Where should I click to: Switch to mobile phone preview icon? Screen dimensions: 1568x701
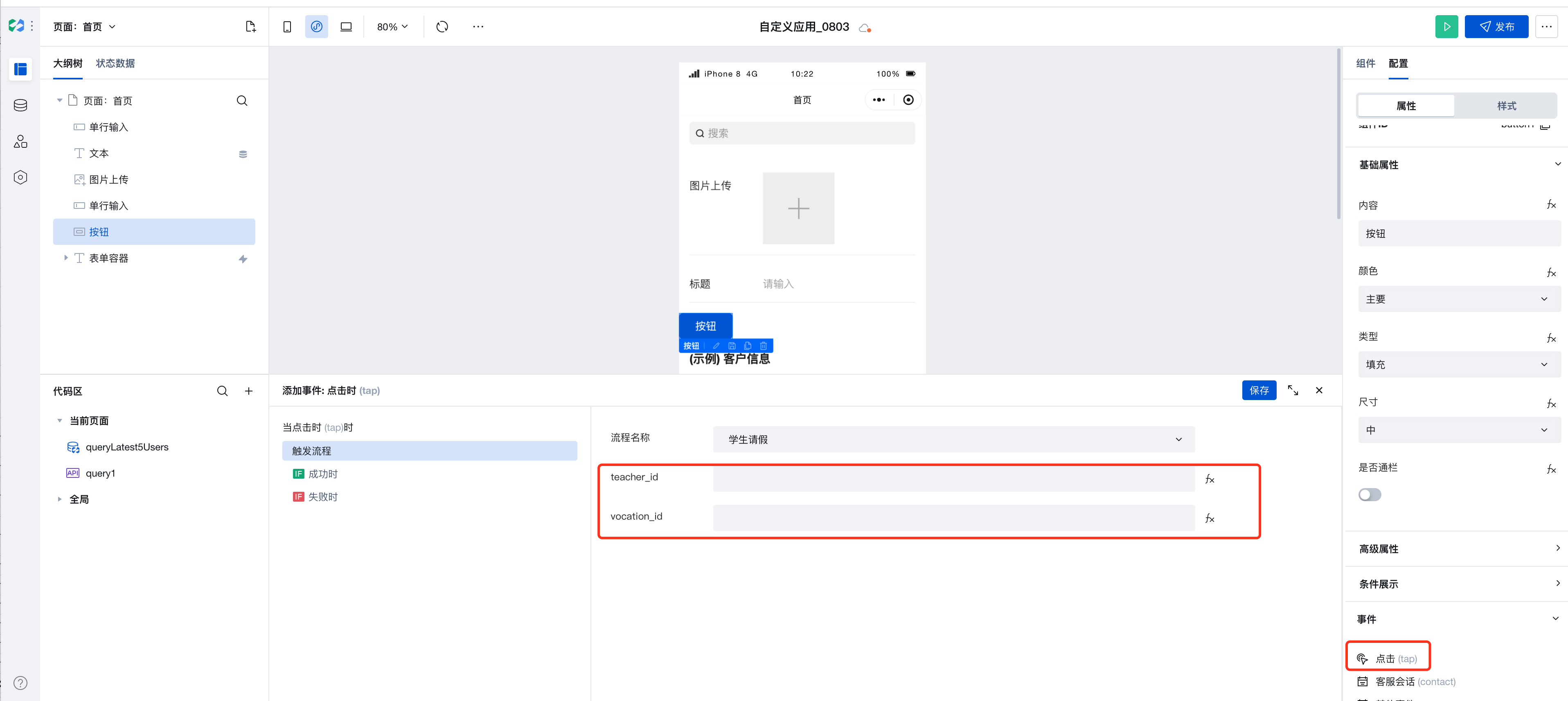click(287, 27)
